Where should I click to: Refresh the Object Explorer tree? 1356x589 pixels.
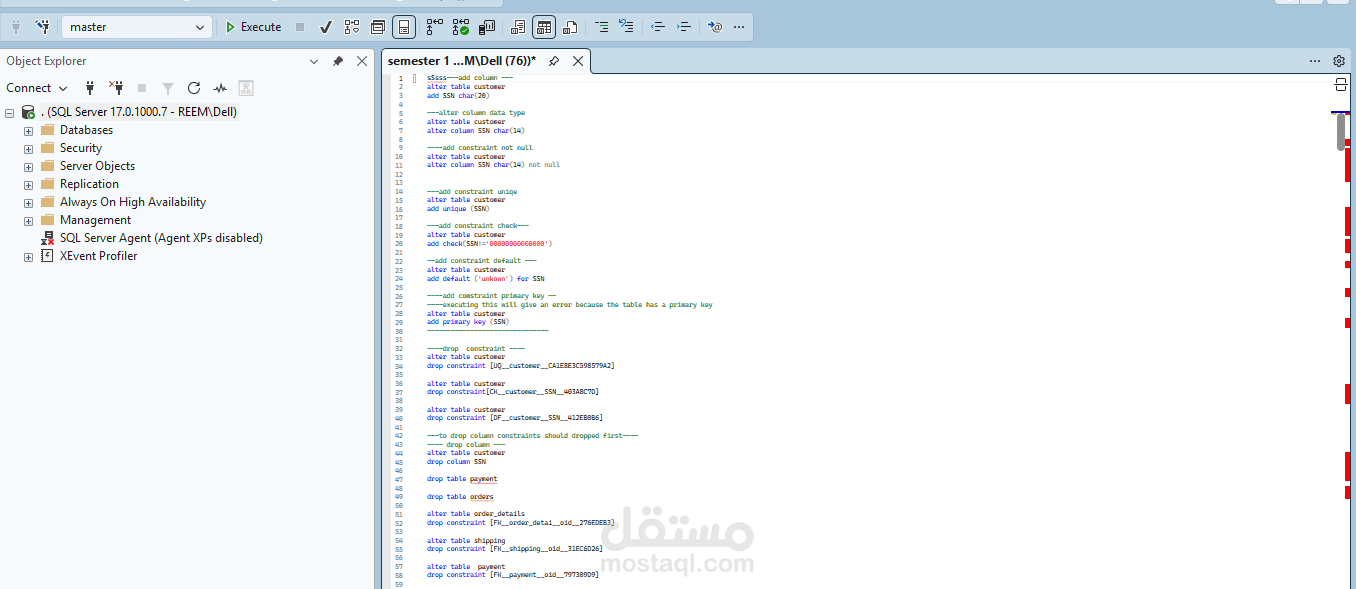click(194, 88)
